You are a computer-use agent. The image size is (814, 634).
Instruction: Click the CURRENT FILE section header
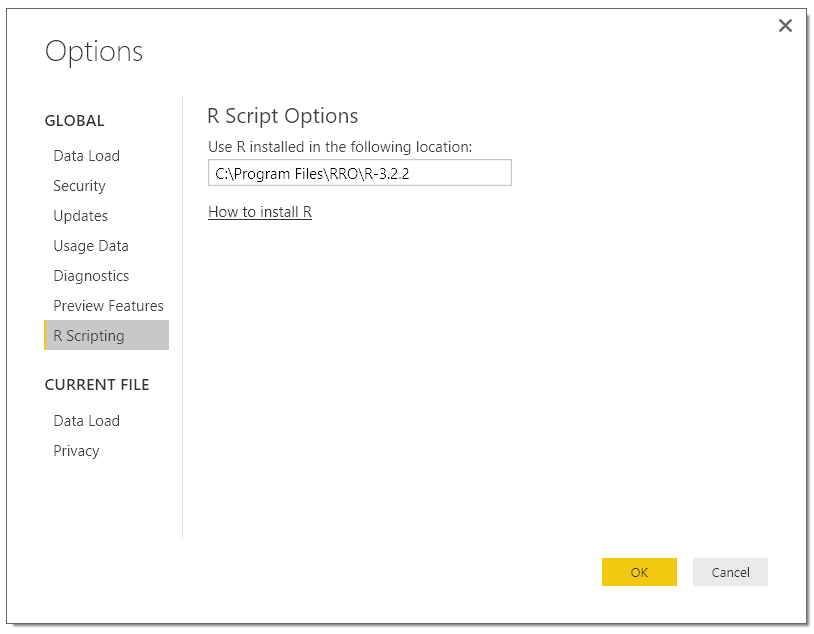click(x=97, y=384)
